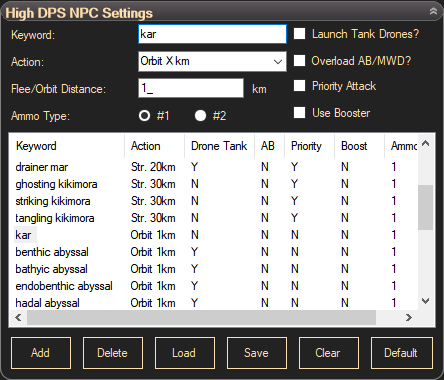Click the Drone Tank column header
The height and width of the screenshot is (380, 444).
point(219,146)
